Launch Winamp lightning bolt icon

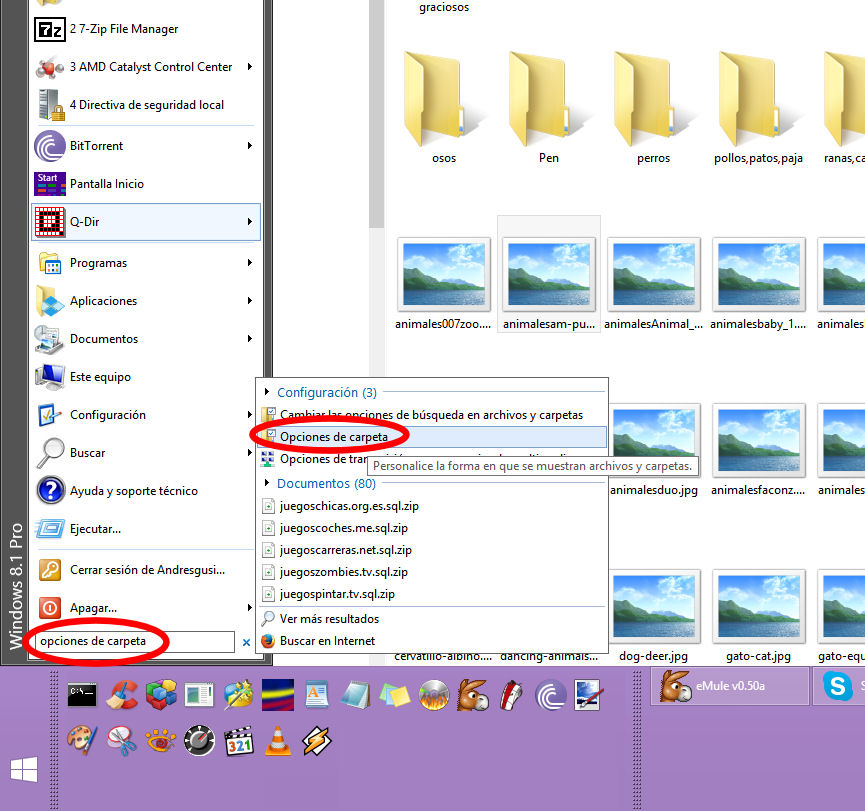click(x=316, y=741)
